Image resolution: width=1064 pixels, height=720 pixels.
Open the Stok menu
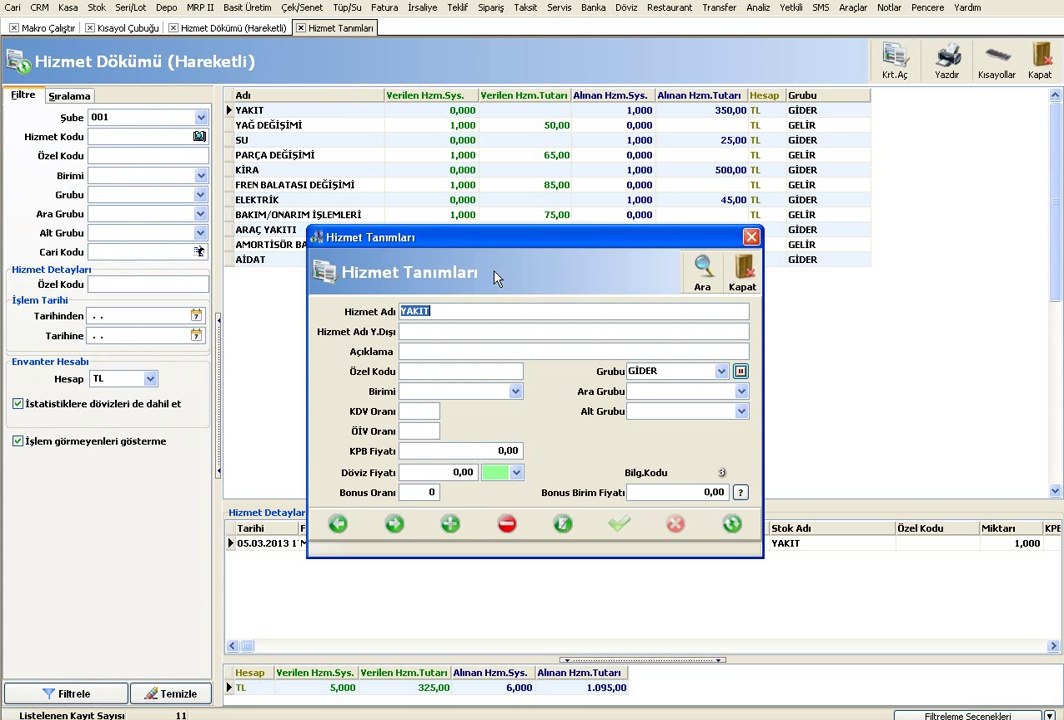click(x=96, y=7)
